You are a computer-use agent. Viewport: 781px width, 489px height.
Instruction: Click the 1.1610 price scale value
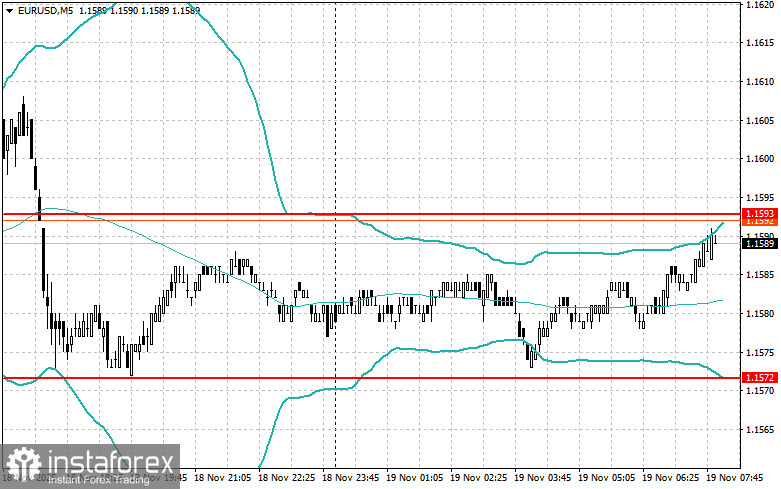click(x=760, y=82)
